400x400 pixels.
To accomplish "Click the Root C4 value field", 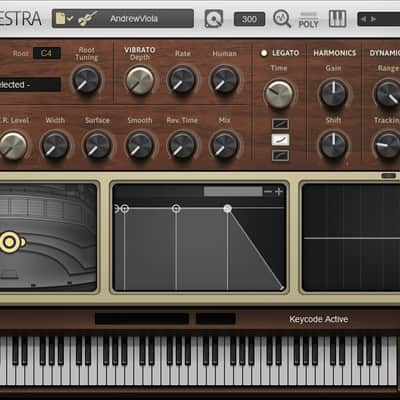I will point(47,53).
